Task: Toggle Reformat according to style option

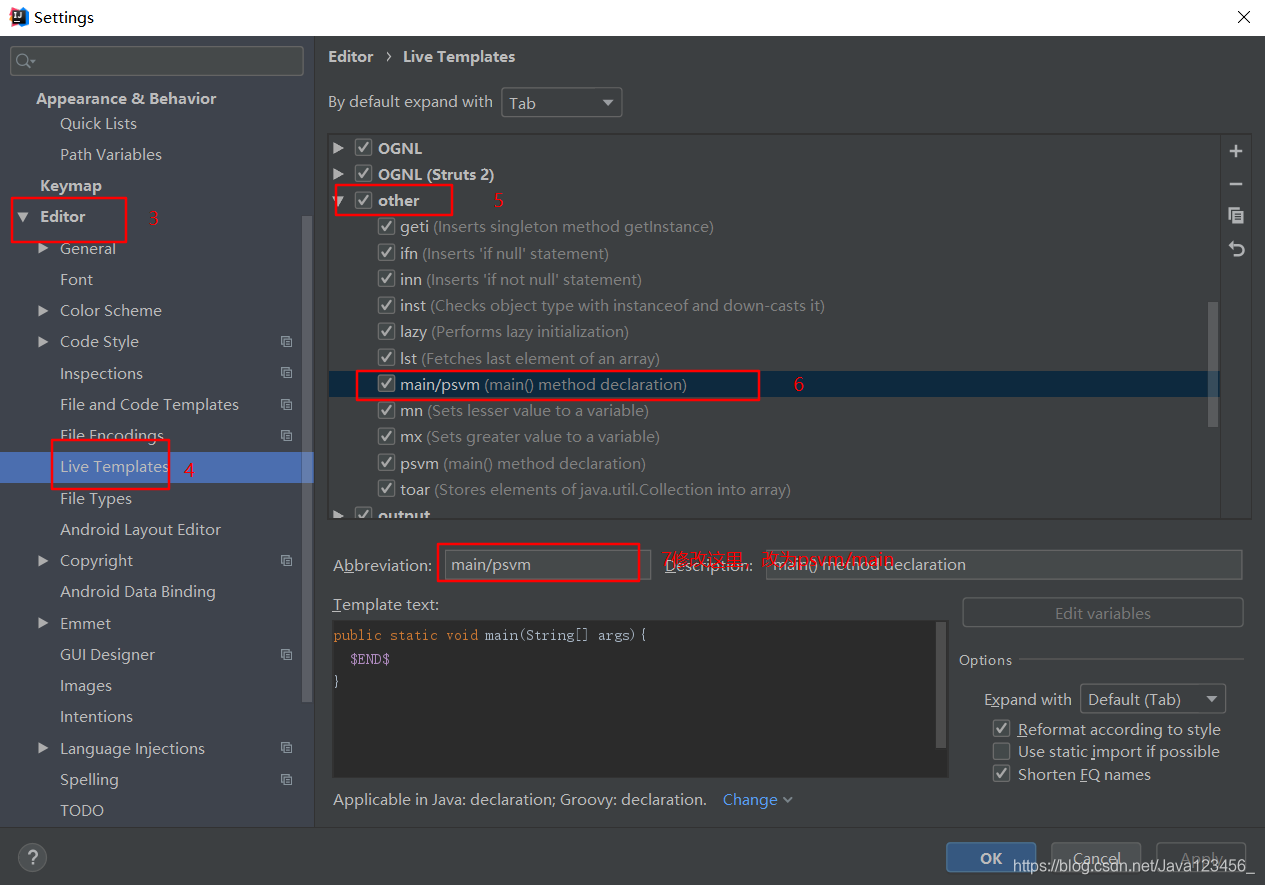Action: click(1001, 729)
